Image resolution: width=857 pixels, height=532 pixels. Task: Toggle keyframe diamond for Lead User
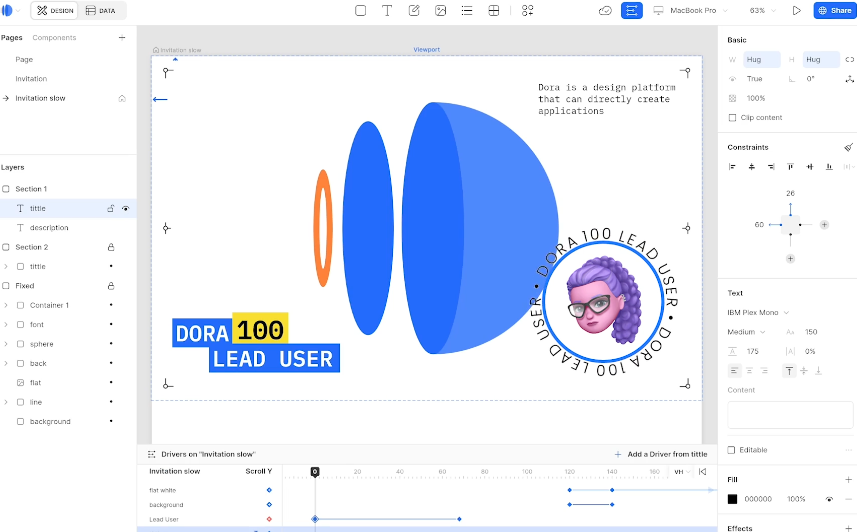pyautogui.click(x=269, y=519)
